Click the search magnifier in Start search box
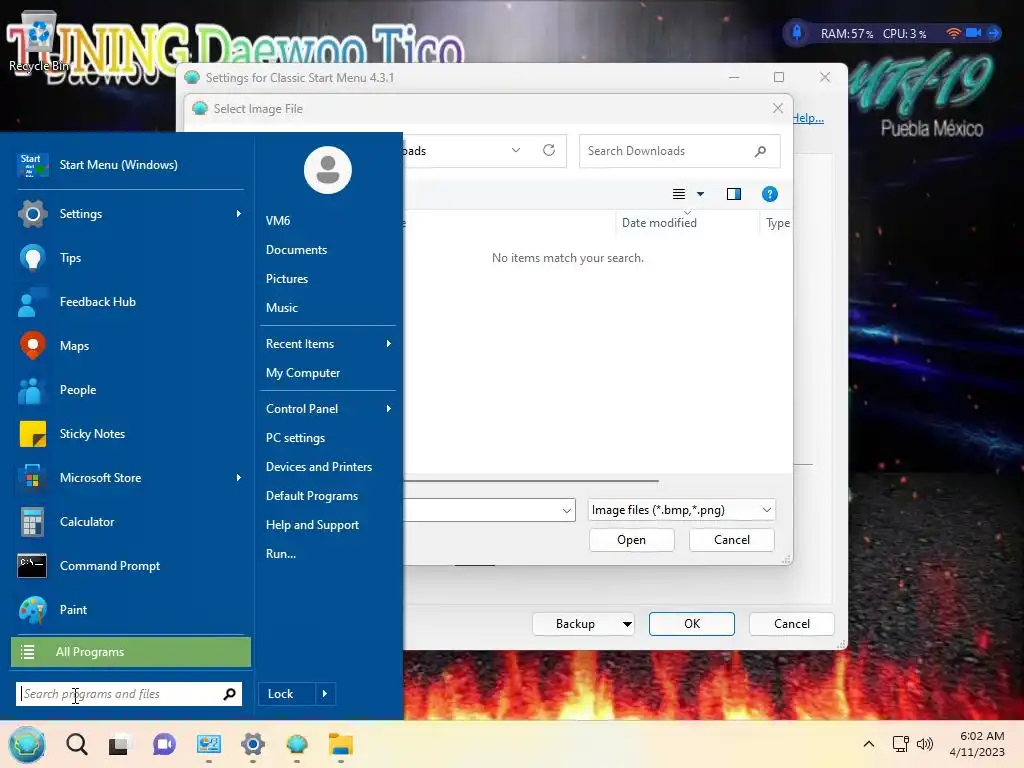 (229, 694)
